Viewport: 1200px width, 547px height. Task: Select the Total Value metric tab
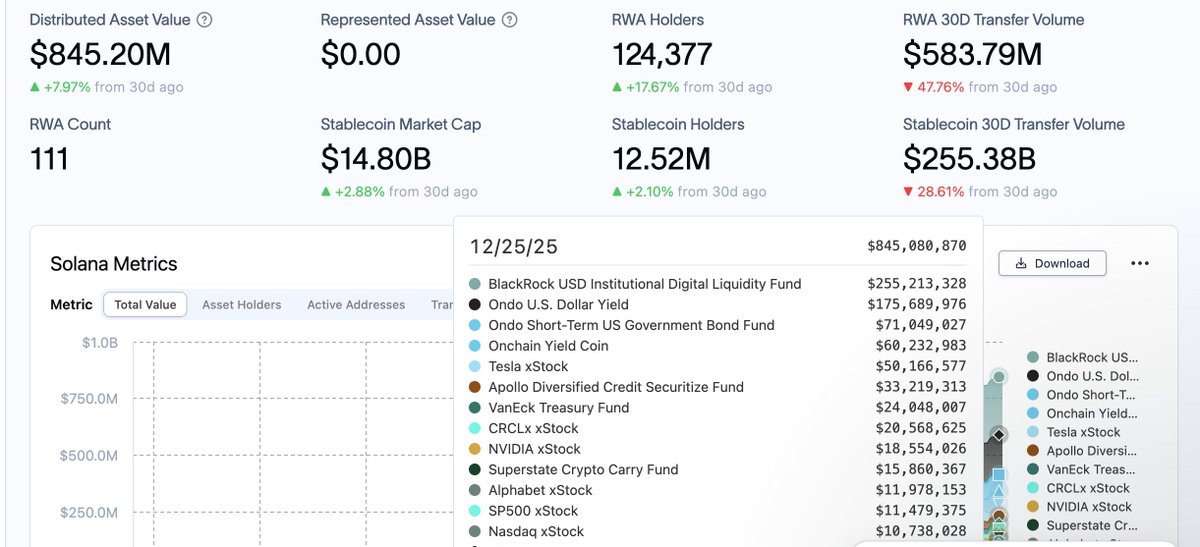click(144, 305)
